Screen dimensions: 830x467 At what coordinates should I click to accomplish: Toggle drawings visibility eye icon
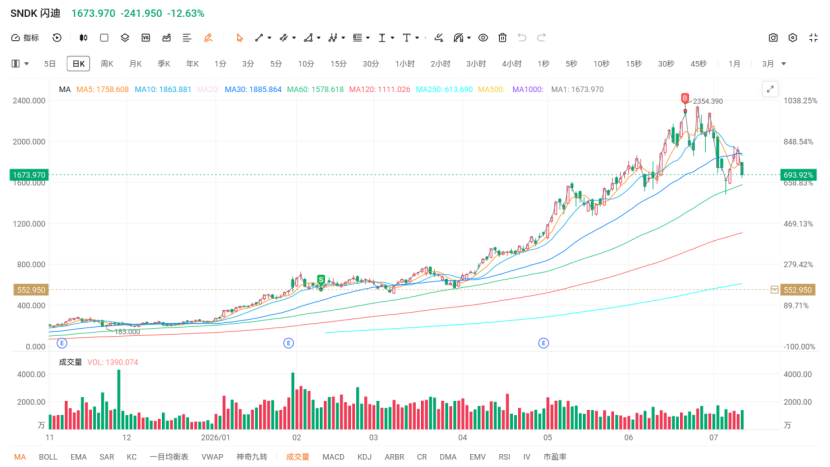point(483,38)
